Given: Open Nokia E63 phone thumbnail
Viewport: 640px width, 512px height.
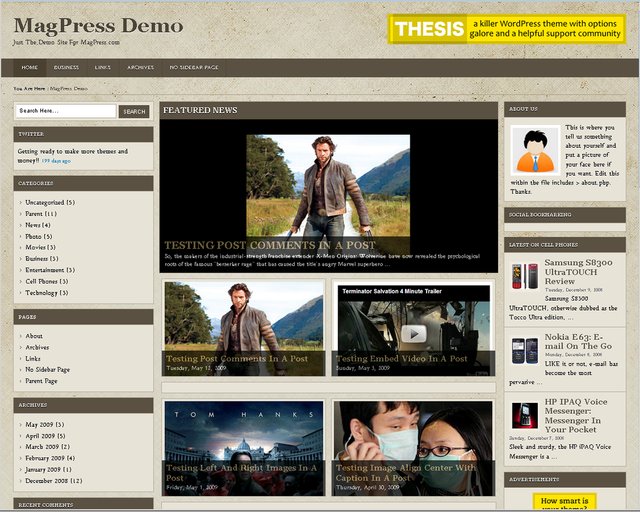Looking at the screenshot, I should click(x=525, y=350).
